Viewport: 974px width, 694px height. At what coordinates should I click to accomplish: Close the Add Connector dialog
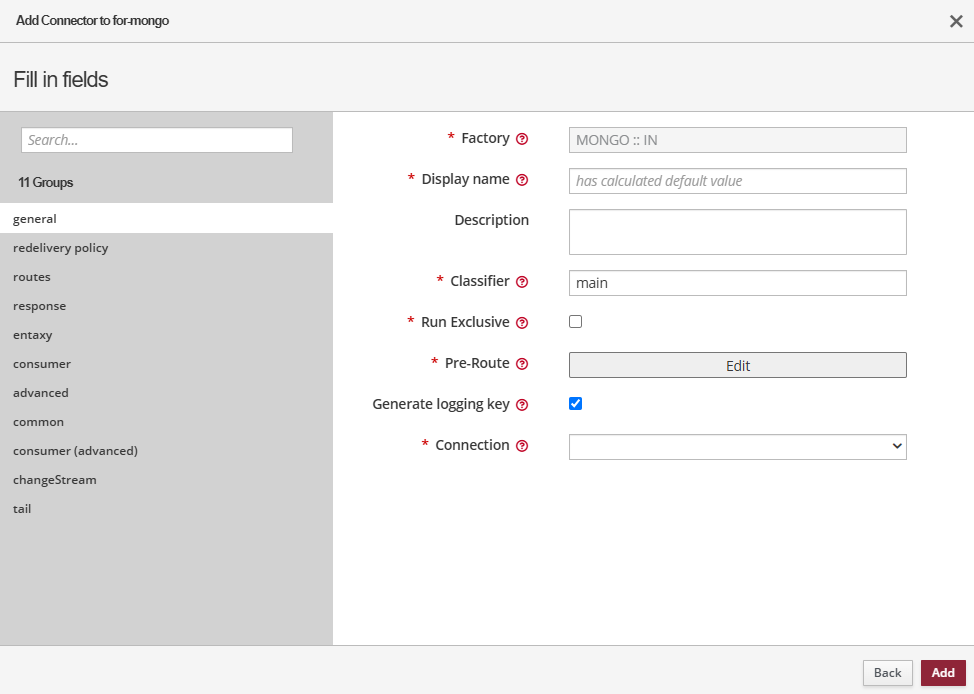click(x=956, y=21)
